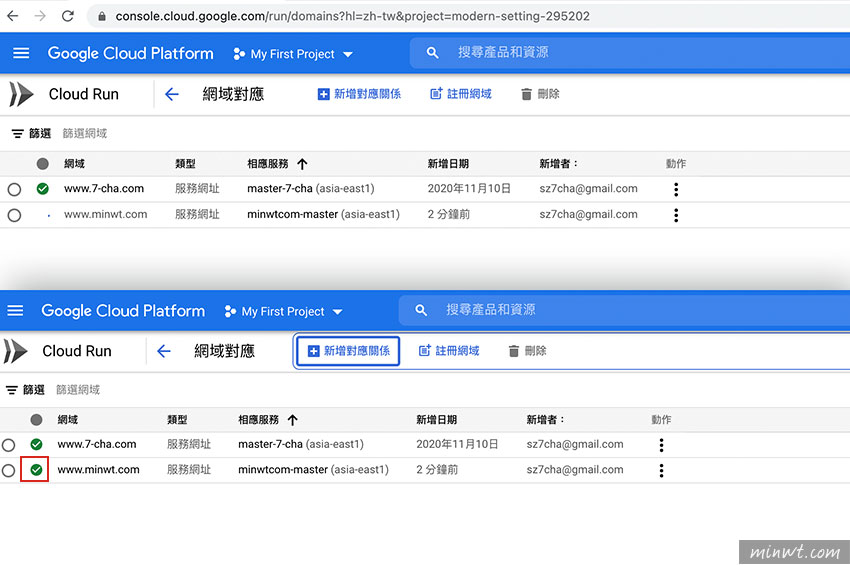Select radio button for www.7-cha.com in upper table
Screen dimensions: 850x565
15,189
